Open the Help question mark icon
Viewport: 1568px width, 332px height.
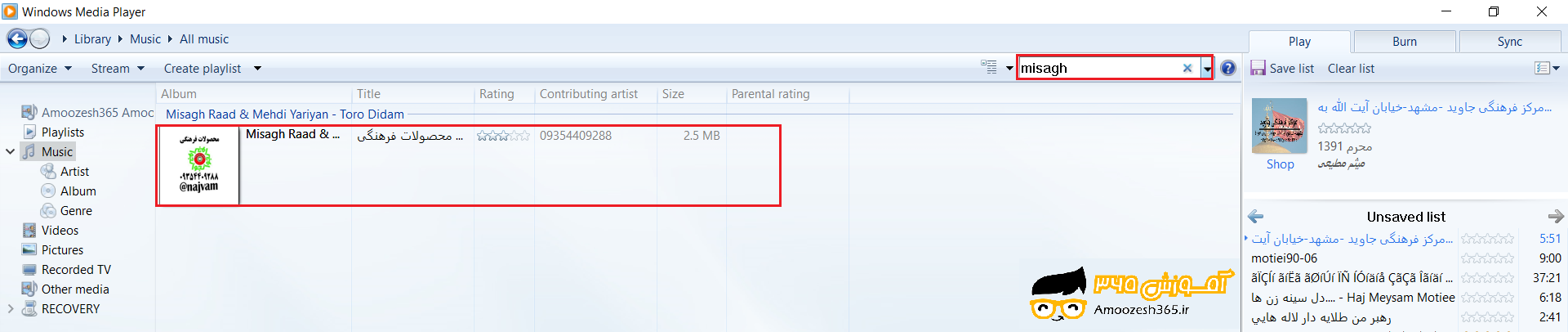click(1227, 68)
